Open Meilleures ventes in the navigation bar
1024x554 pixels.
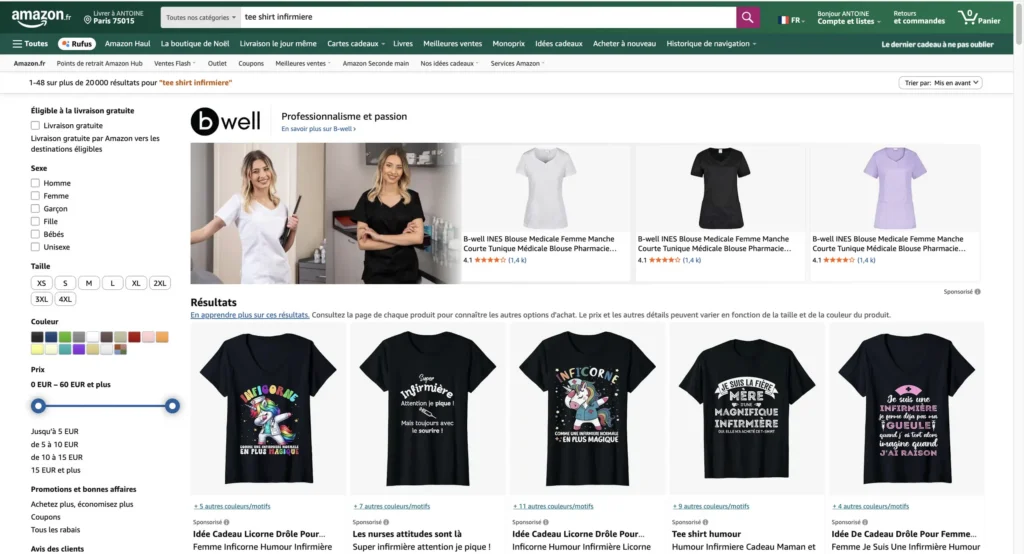[x=452, y=44]
